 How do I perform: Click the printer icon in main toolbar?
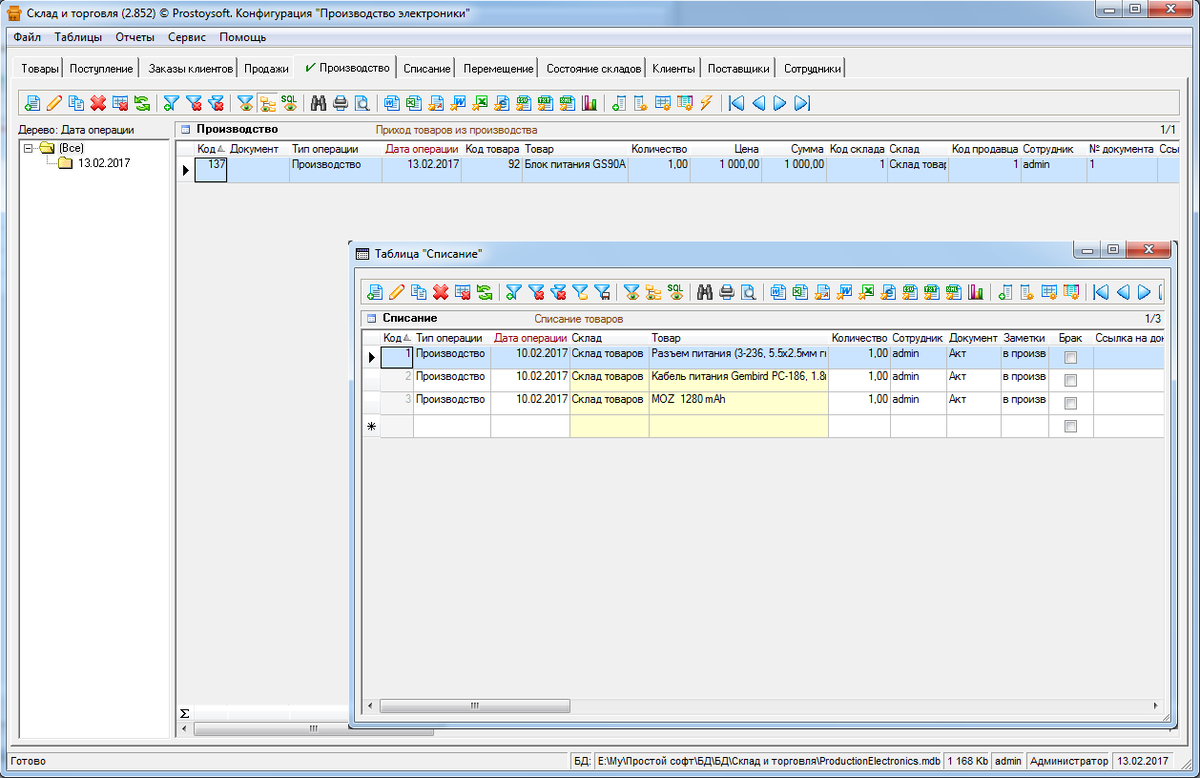(341, 103)
